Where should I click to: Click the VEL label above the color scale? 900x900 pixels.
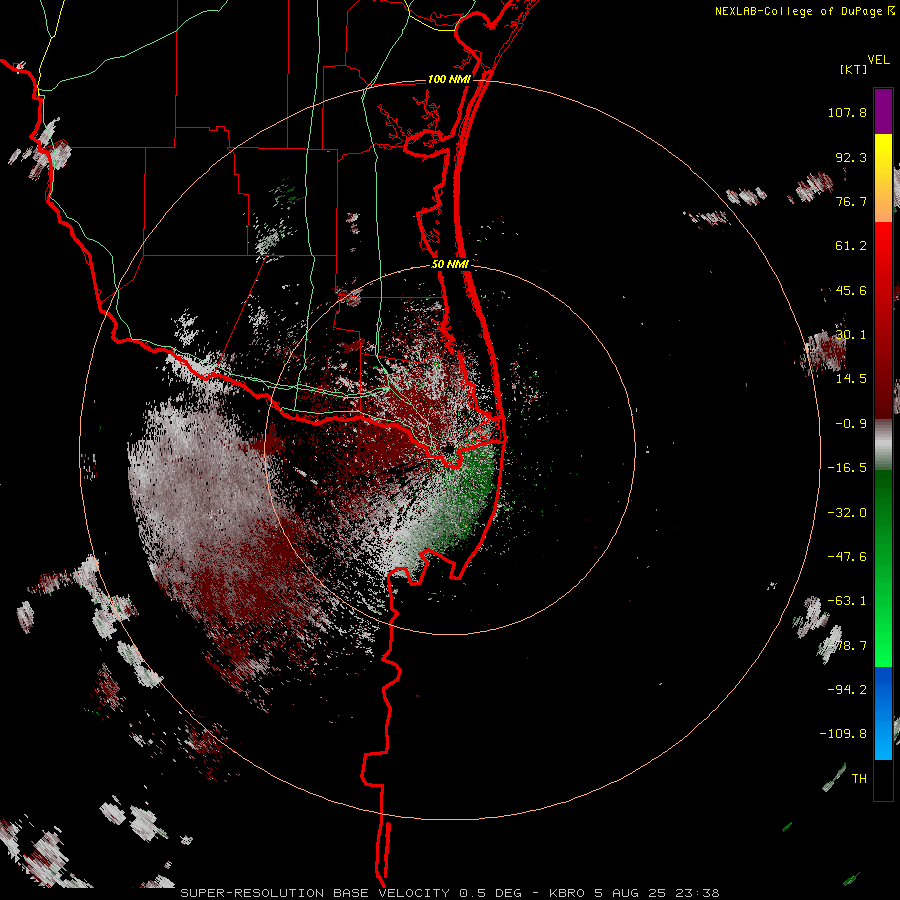click(878, 60)
